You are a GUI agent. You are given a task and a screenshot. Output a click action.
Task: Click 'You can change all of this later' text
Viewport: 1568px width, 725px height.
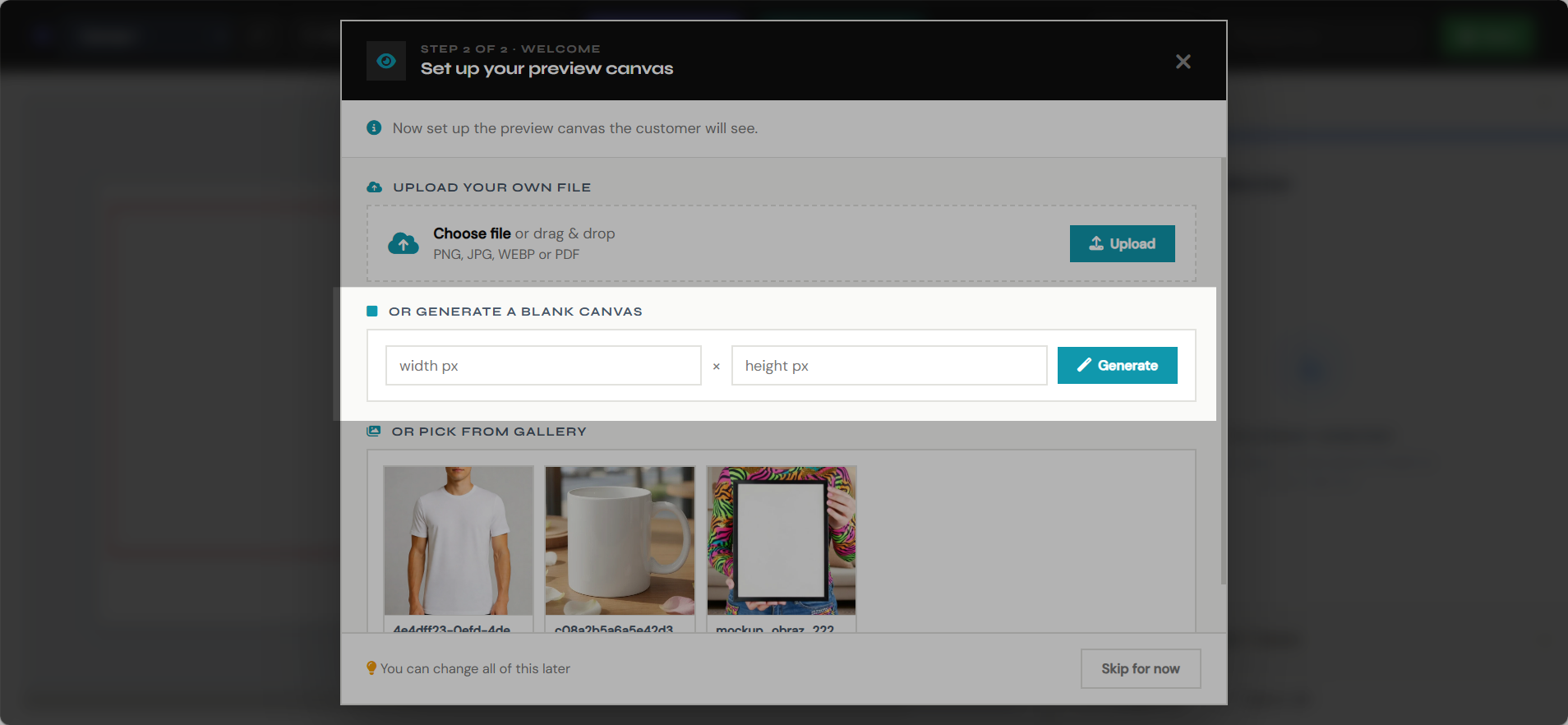475,669
